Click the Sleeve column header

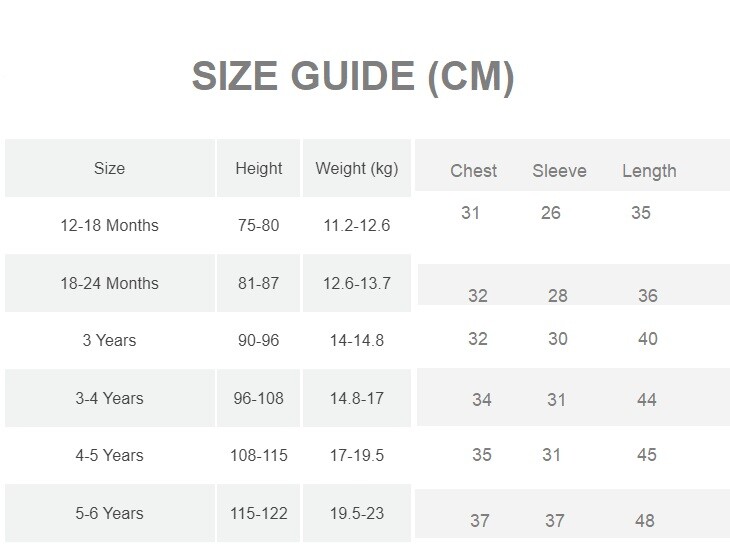[559, 171]
